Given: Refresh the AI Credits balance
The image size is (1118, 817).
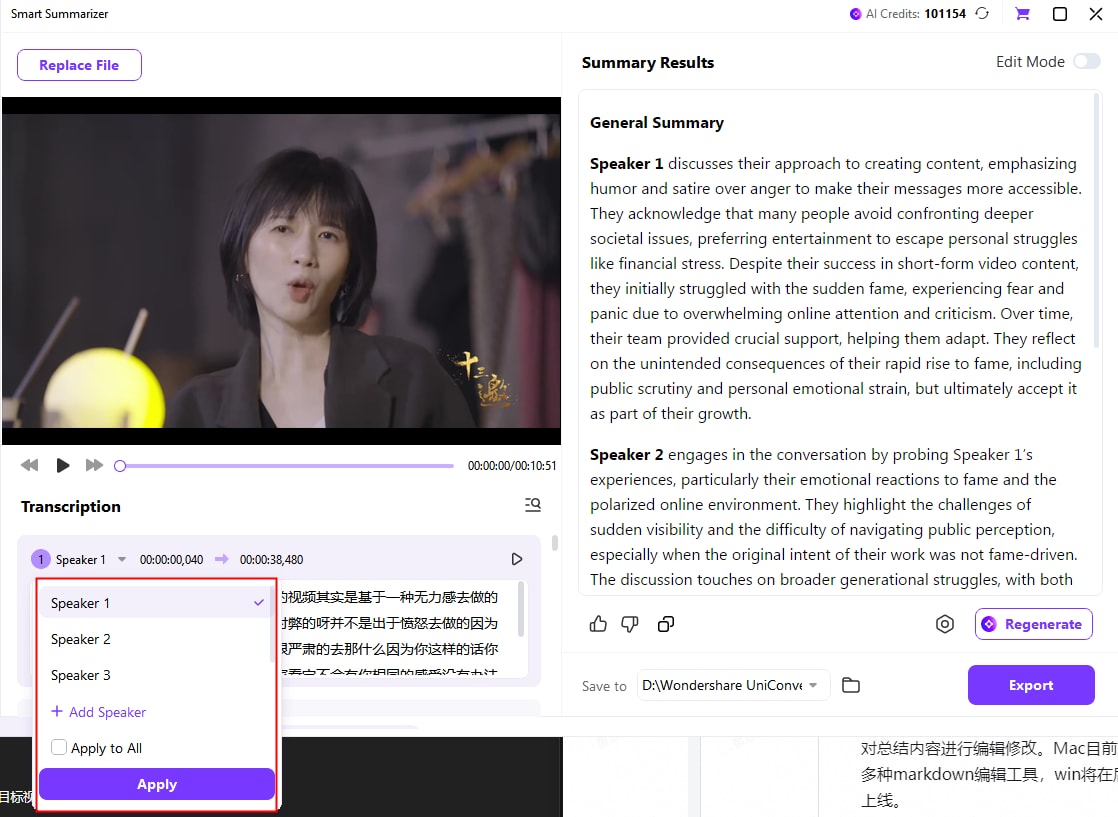Looking at the screenshot, I should click(x=982, y=14).
